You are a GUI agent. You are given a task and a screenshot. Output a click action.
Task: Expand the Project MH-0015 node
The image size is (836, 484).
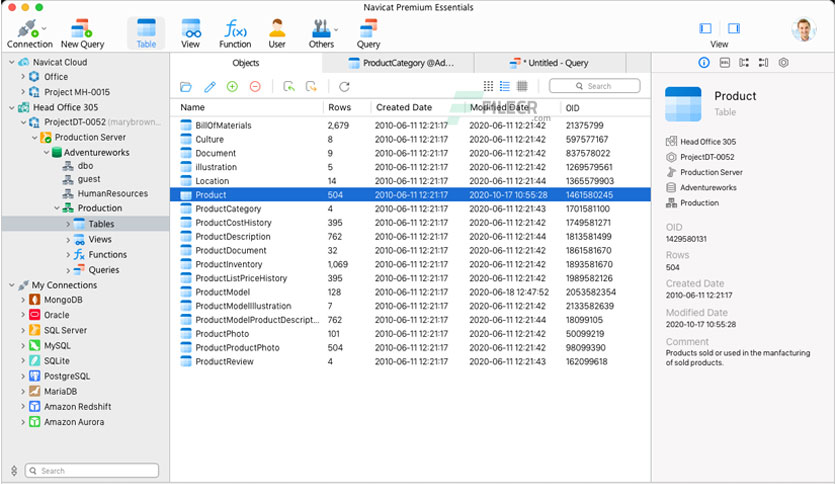click(x=23, y=92)
